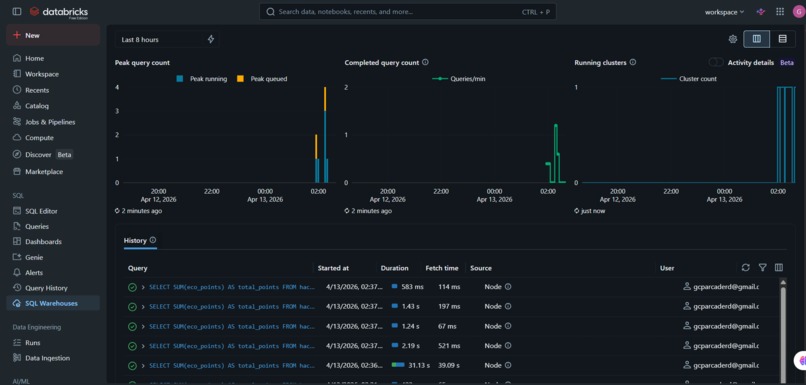Show info for Running clusters
The height and width of the screenshot is (385, 806).
633,62
